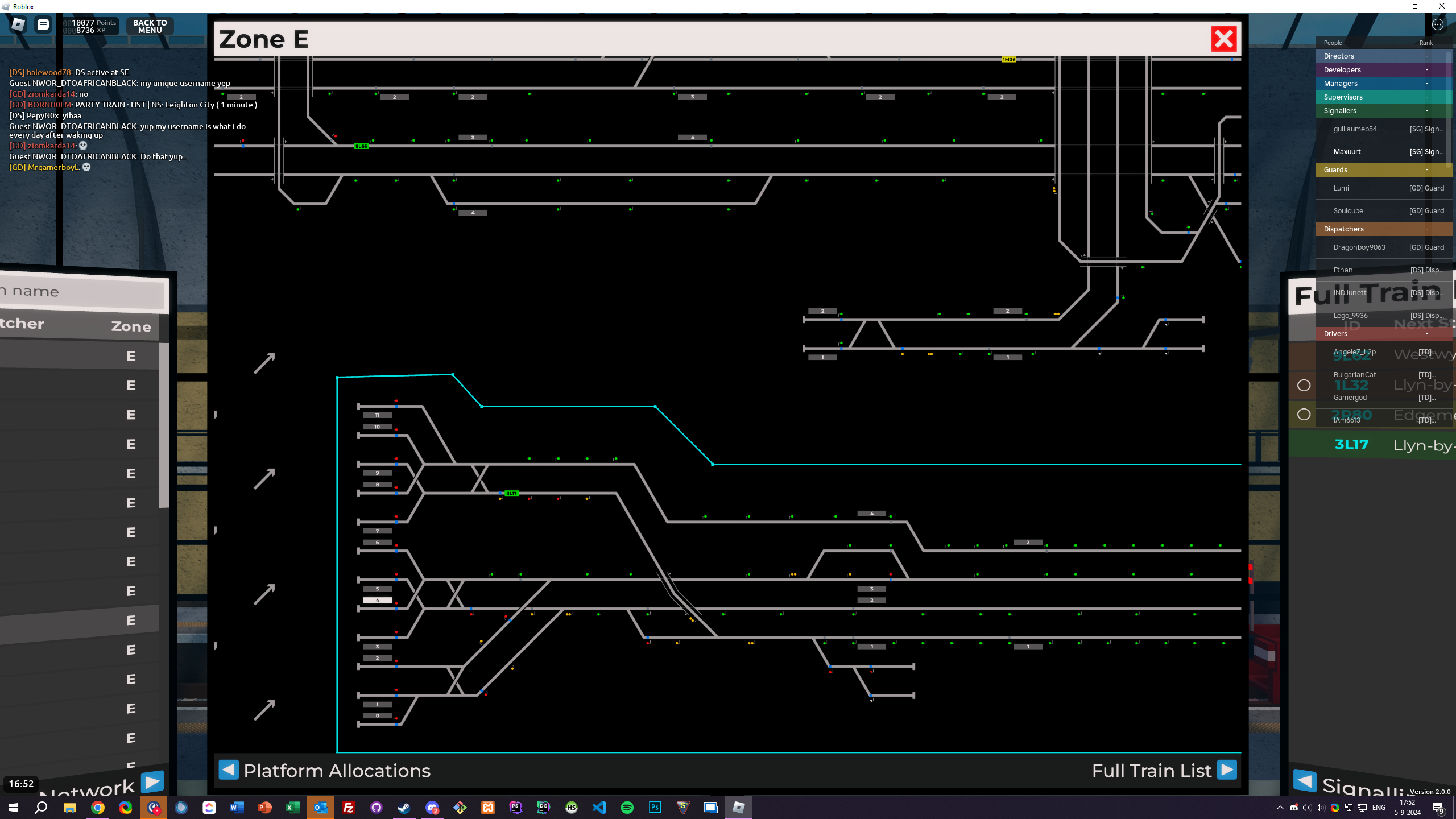This screenshot has height=819, width=1456.
Task: Select radio button beside train 2R80
Action: [x=1304, y=415]
